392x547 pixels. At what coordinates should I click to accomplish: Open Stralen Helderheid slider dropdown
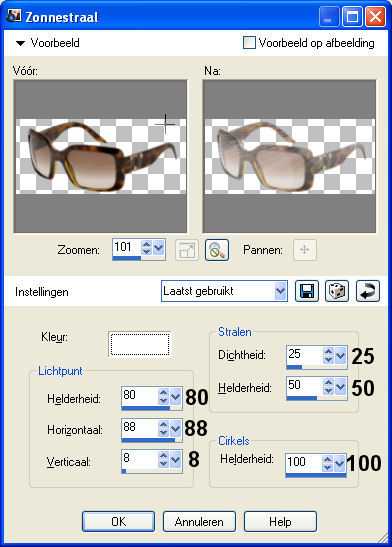point(340,387)
